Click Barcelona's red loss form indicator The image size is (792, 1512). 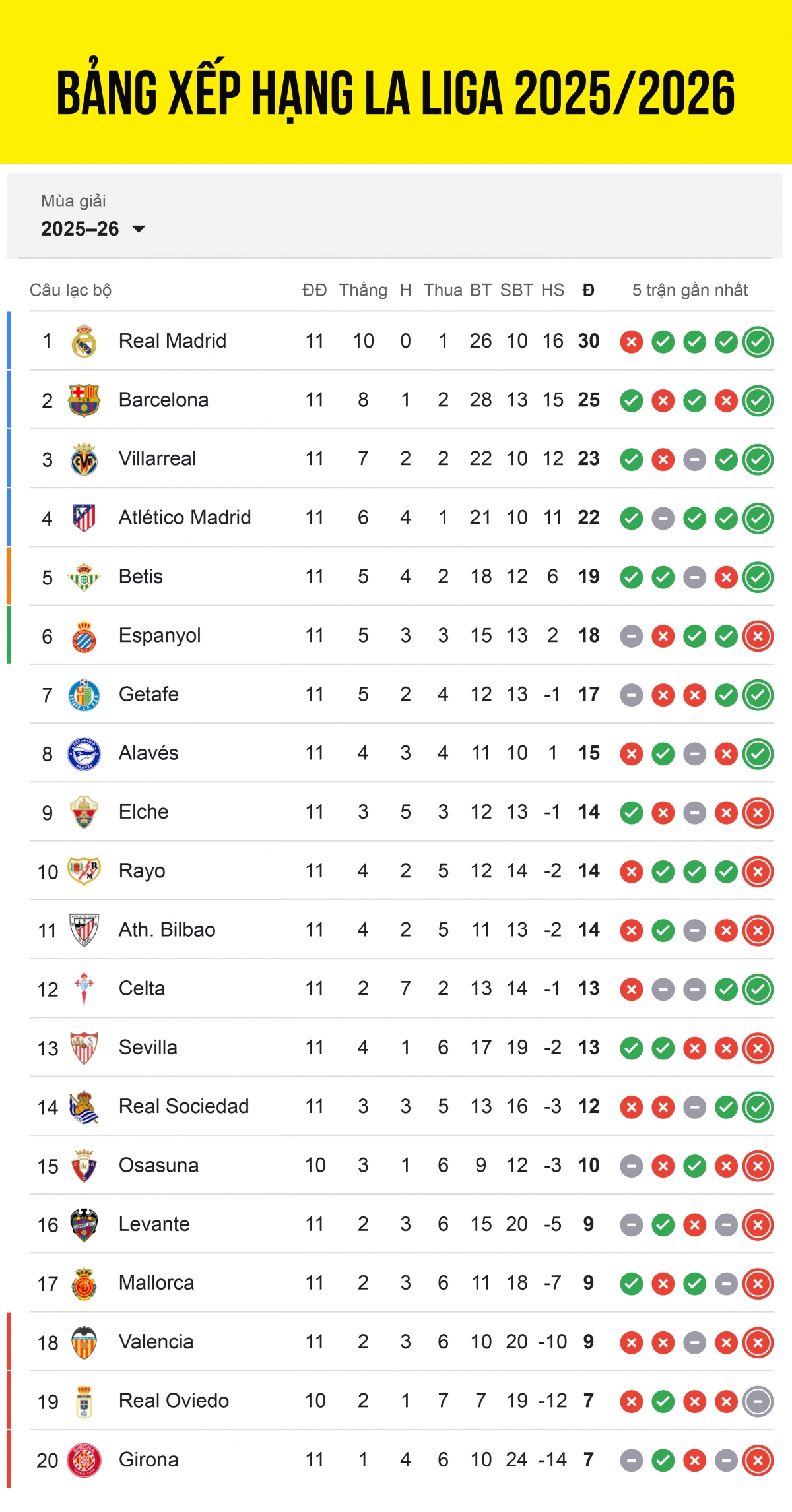pos(662,400)
